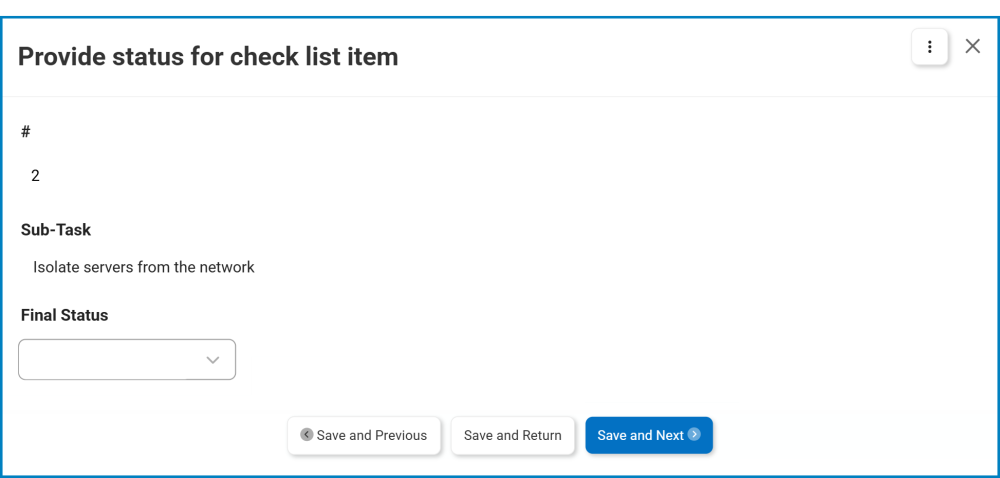Click the Sub-Task field label

(x=56, y=230)
